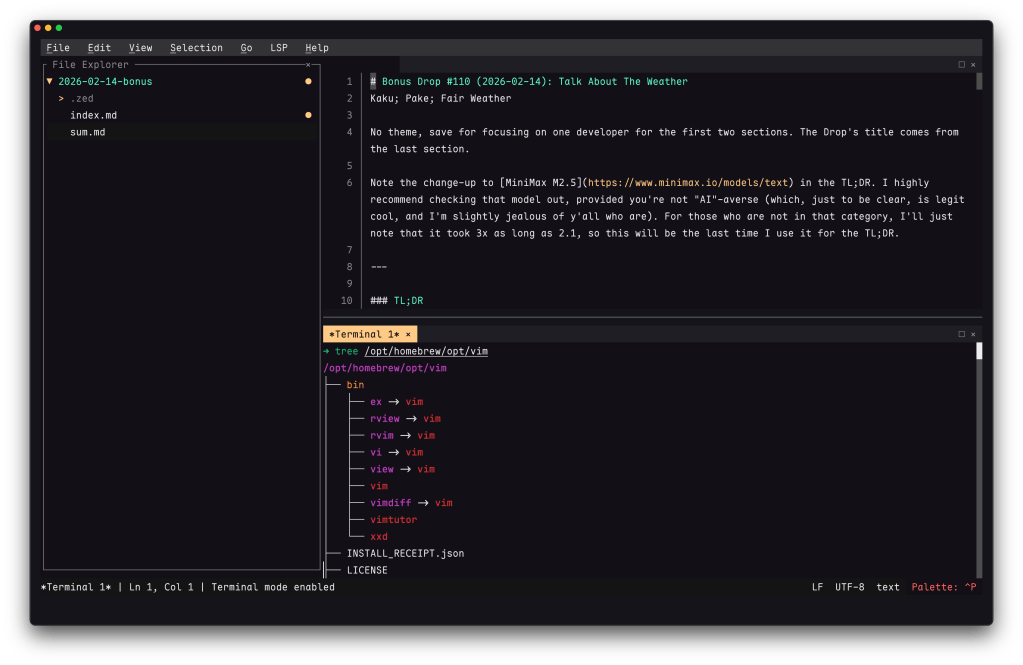Expand the .zed folder
The height and width of the screenshot is (665, 1023).
tap(62, 99)
